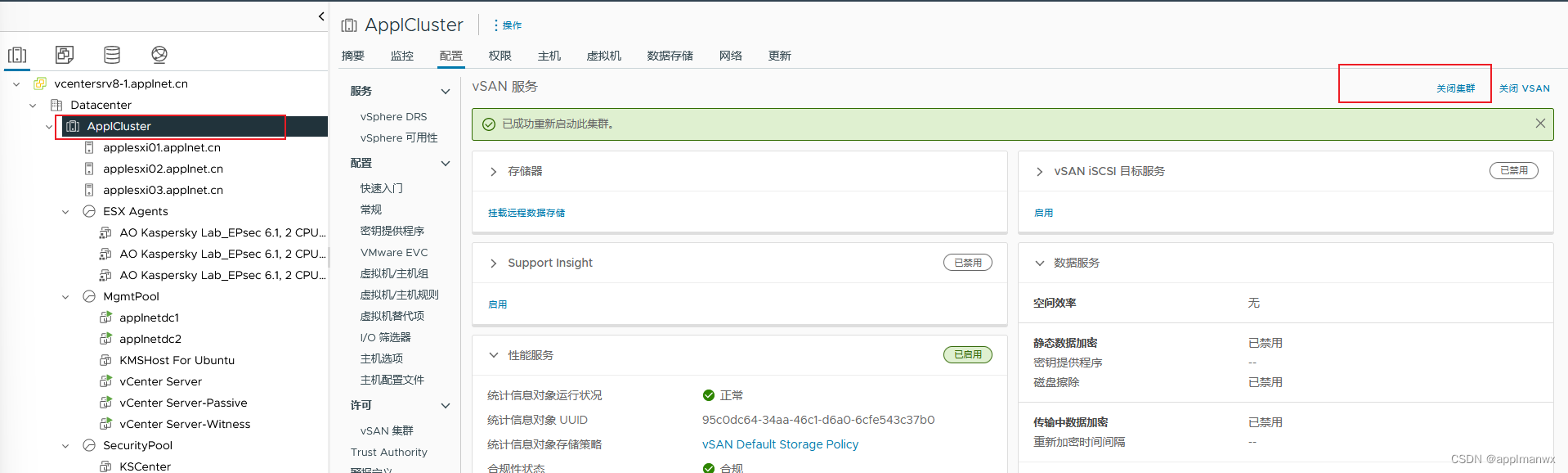The image size is (1568, 473).
Task: Click 启用 under Support Insight
Action: 498,304
